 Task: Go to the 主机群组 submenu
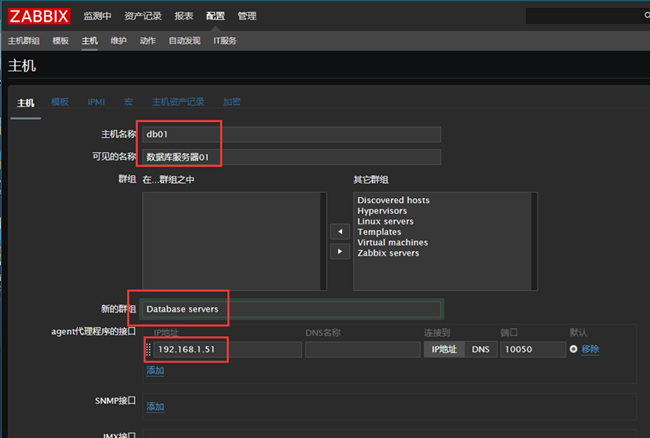pos(24,41)
